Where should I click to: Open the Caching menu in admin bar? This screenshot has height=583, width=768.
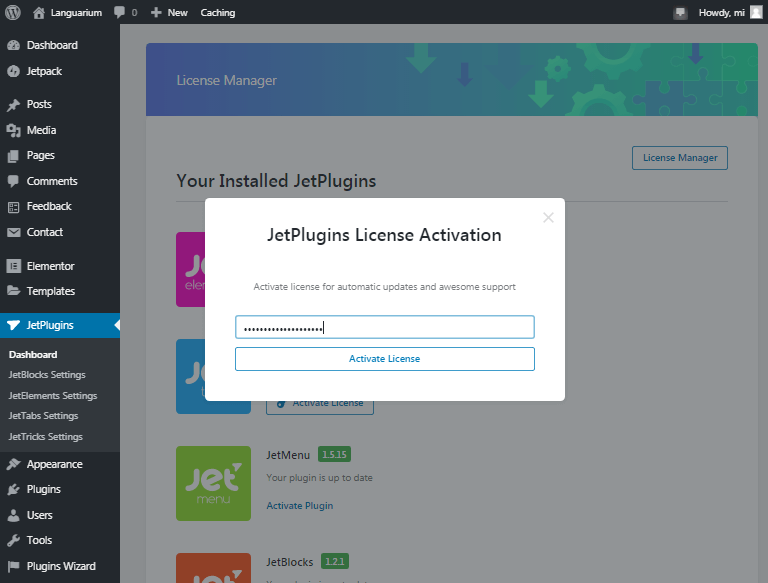tap(217, 12)
